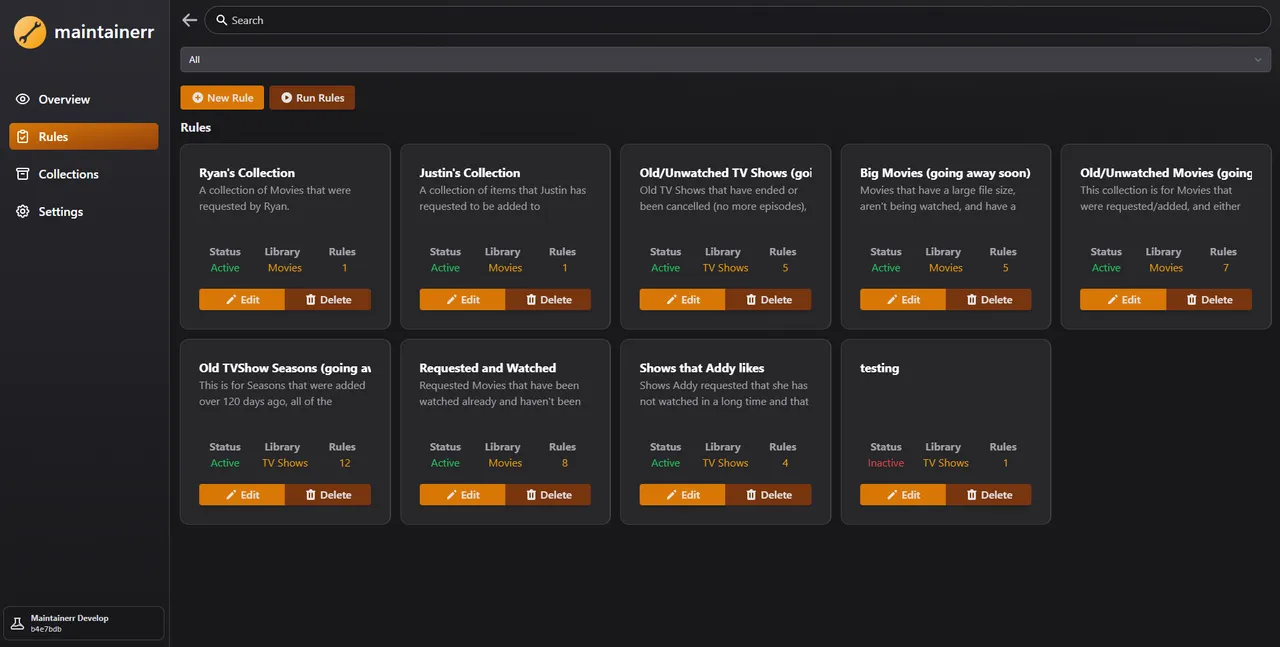Open the Settings page via its gear icon

pos(21,211)
